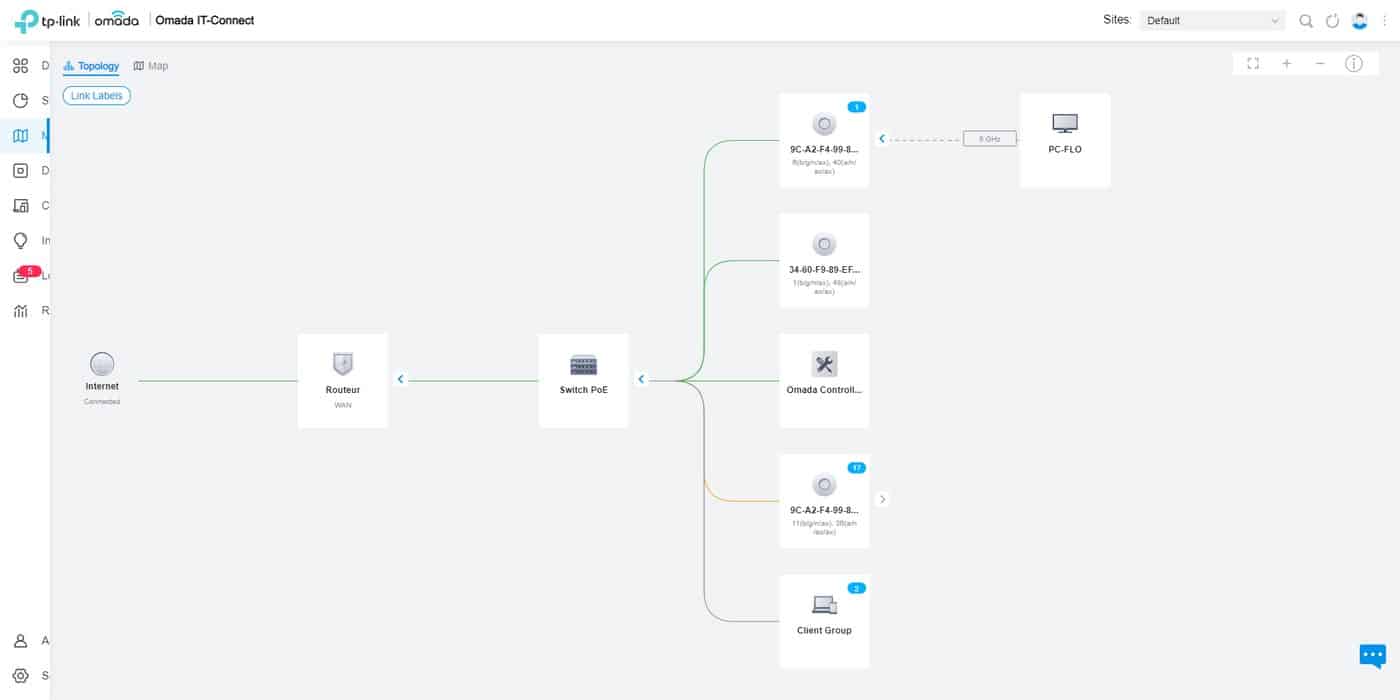
Task: Open the Omada Controller device node
Action: point(823,378)
